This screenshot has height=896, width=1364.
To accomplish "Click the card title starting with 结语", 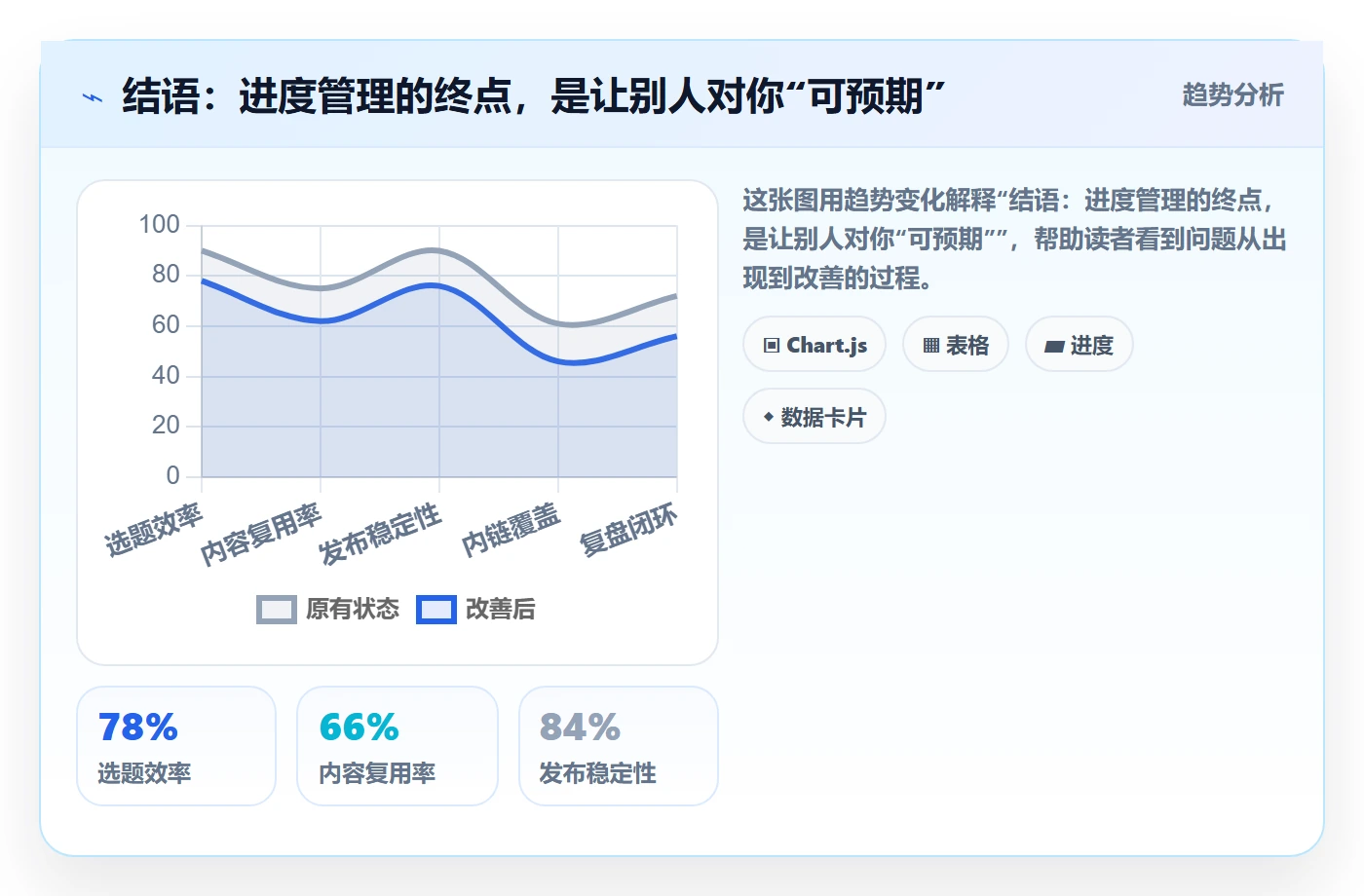I will 533,96.
